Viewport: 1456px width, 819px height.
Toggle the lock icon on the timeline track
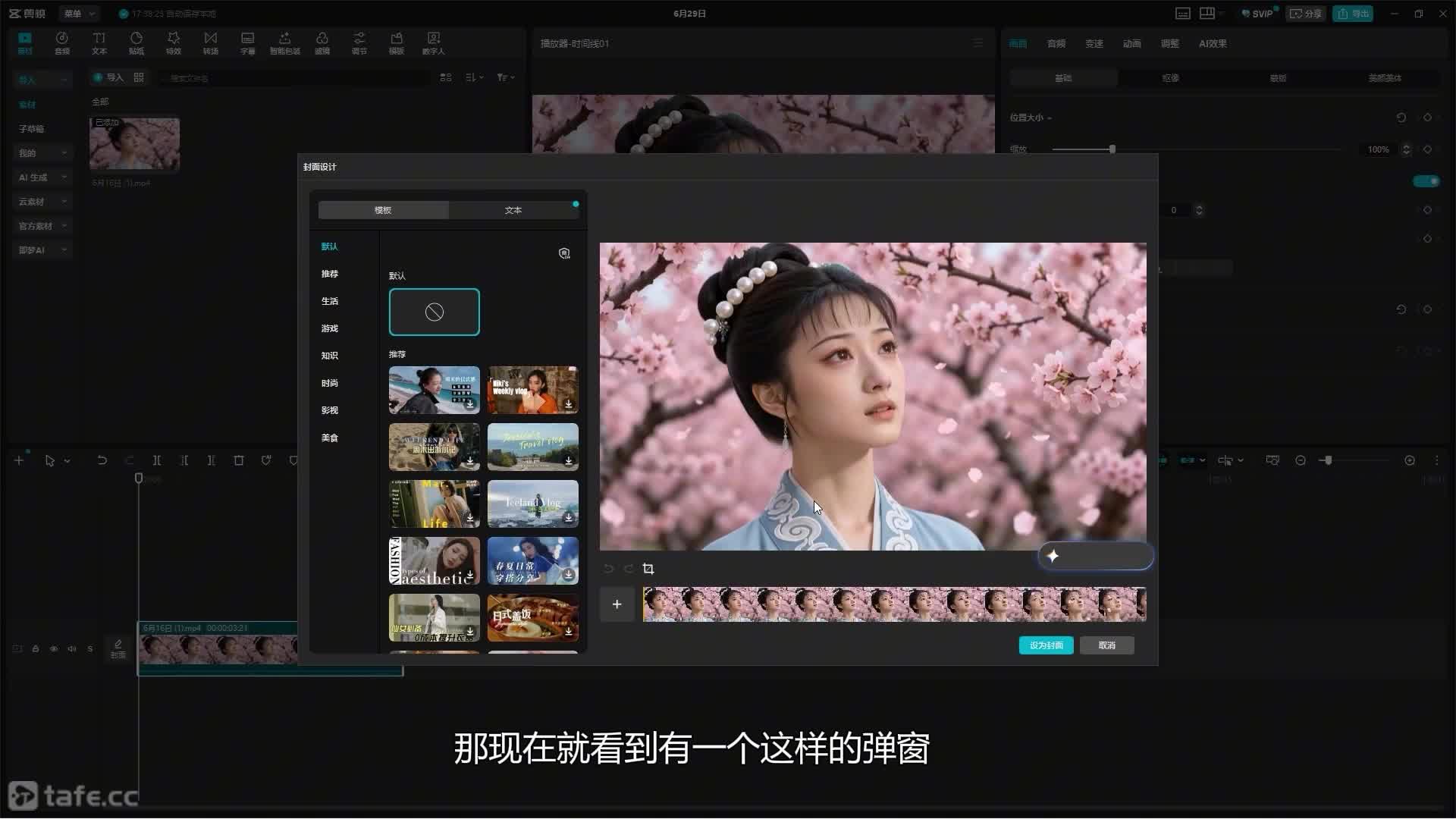point(36,649)
